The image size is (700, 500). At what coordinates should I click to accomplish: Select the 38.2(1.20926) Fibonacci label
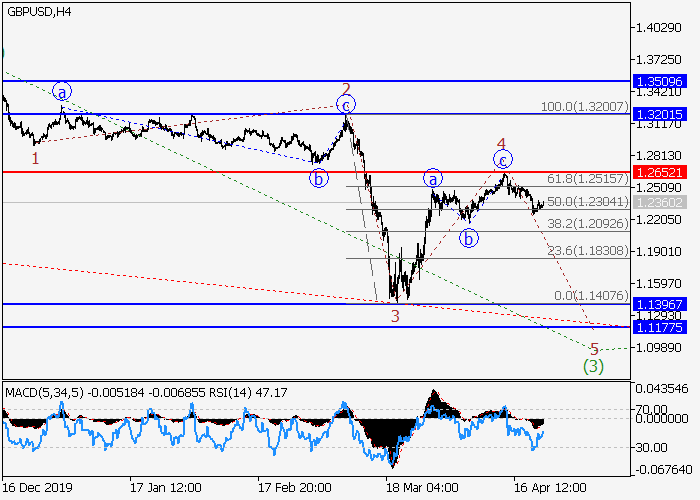[587, 224]
